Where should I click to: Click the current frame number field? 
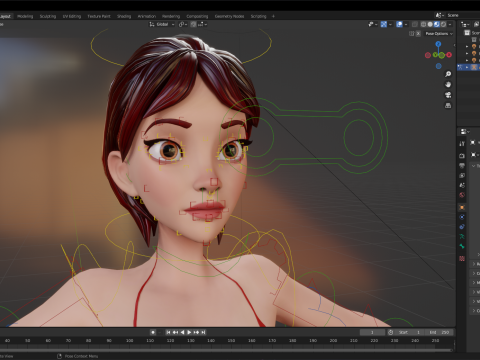372,332
